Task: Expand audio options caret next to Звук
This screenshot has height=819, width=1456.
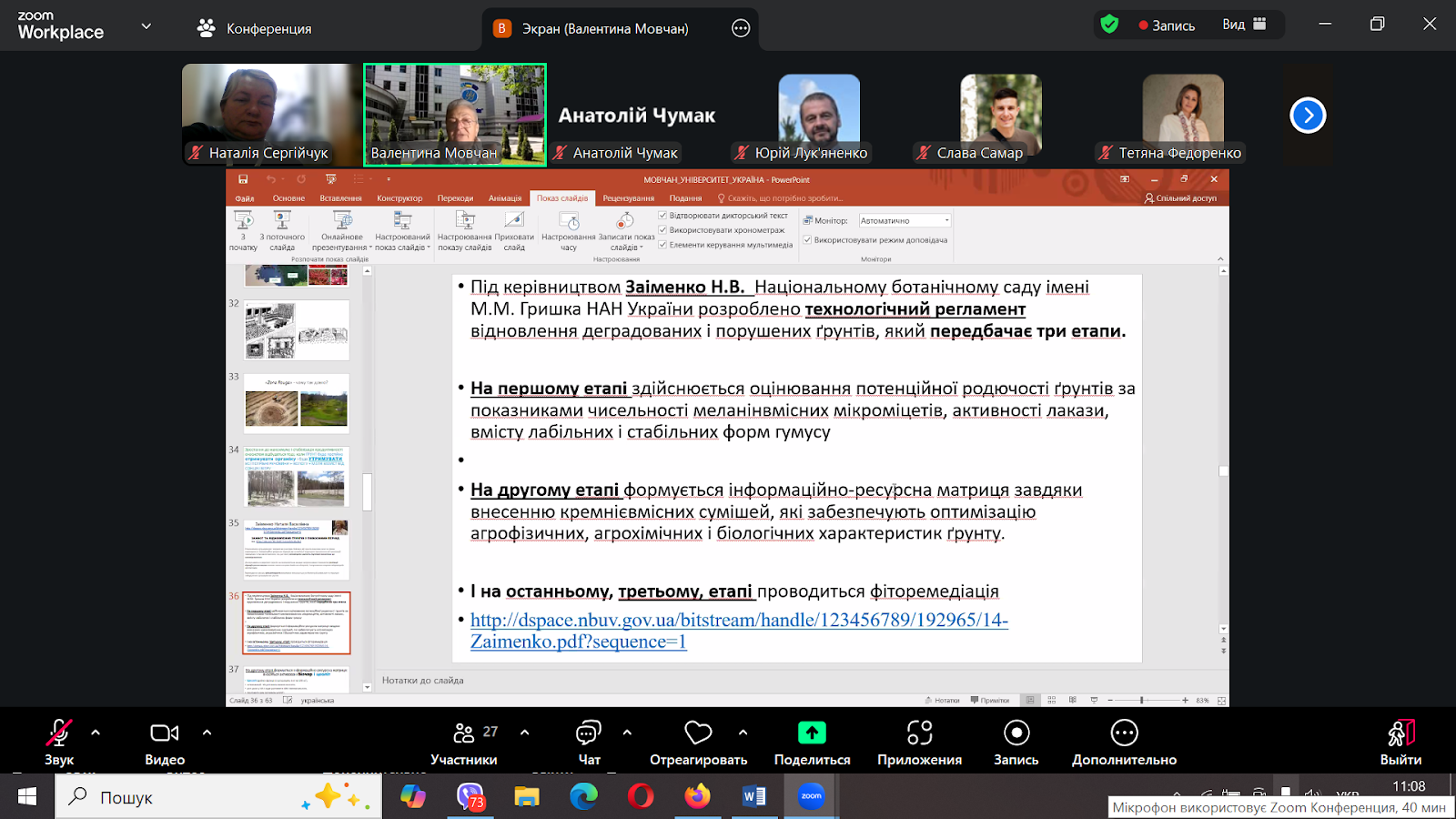Action: 96,732
